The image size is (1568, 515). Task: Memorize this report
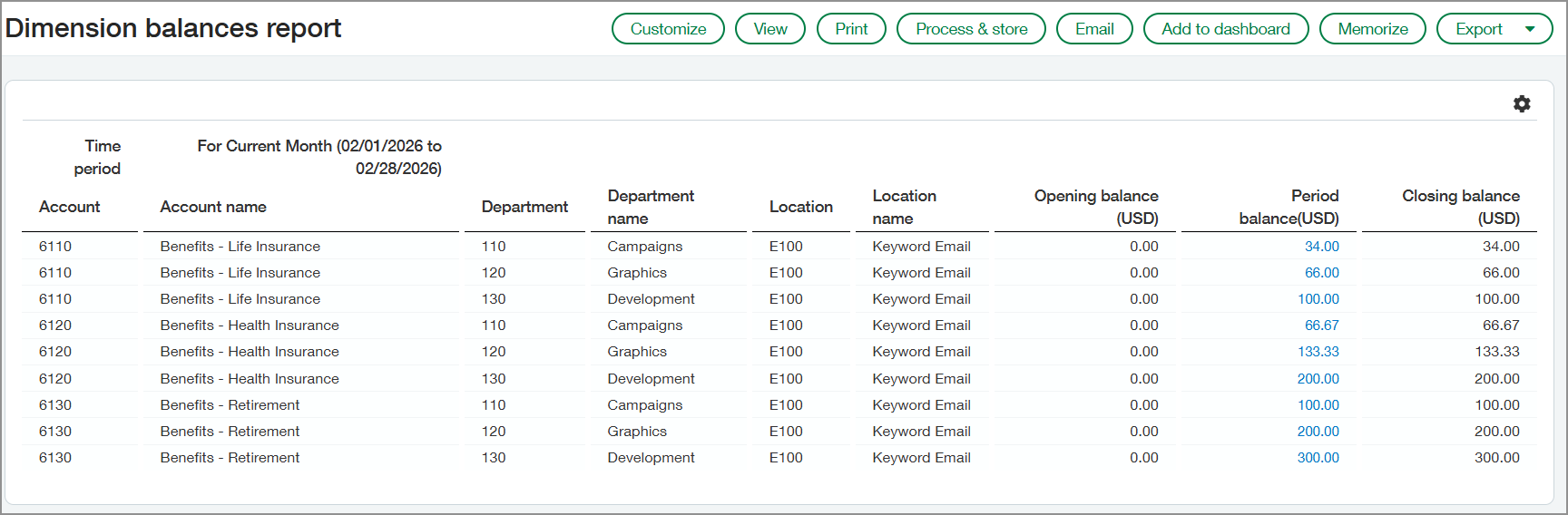coord(1373,29)
